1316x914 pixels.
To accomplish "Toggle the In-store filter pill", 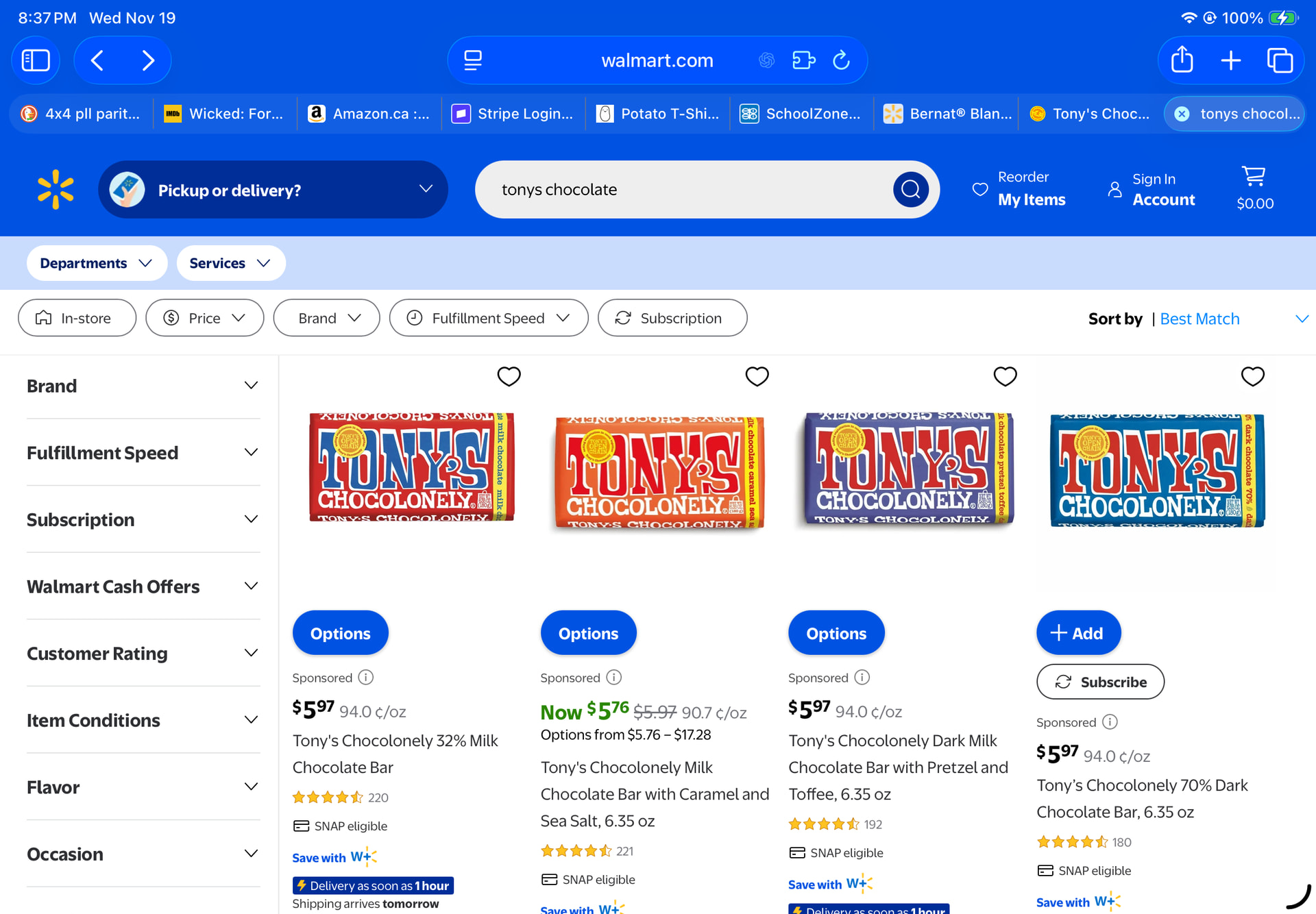I will pos(77,318).
